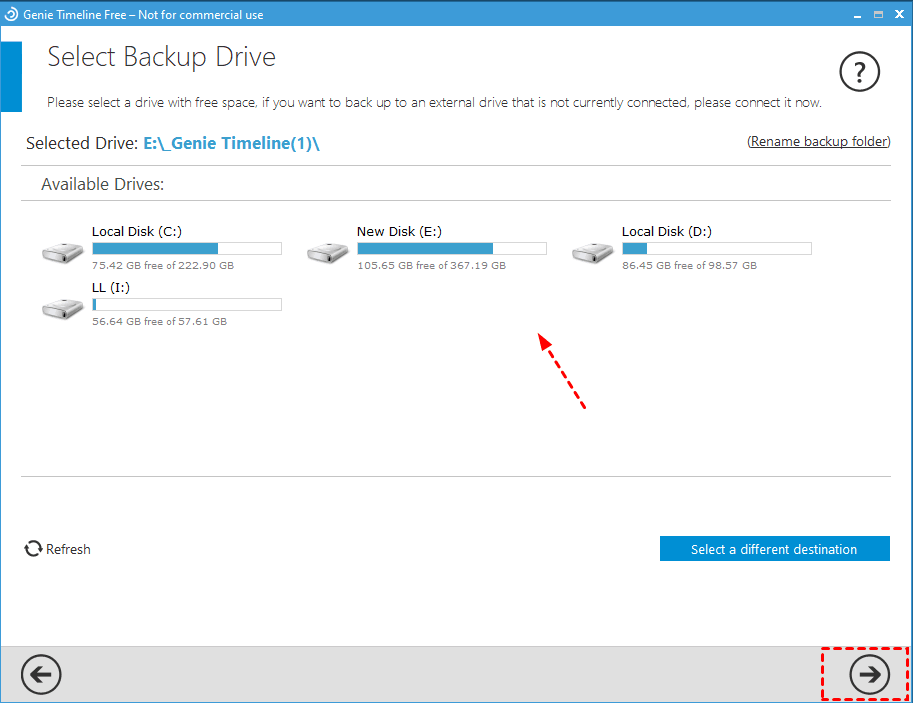Click the Local Disk (D:) label

pyautogui.click(x=666, y=231)
